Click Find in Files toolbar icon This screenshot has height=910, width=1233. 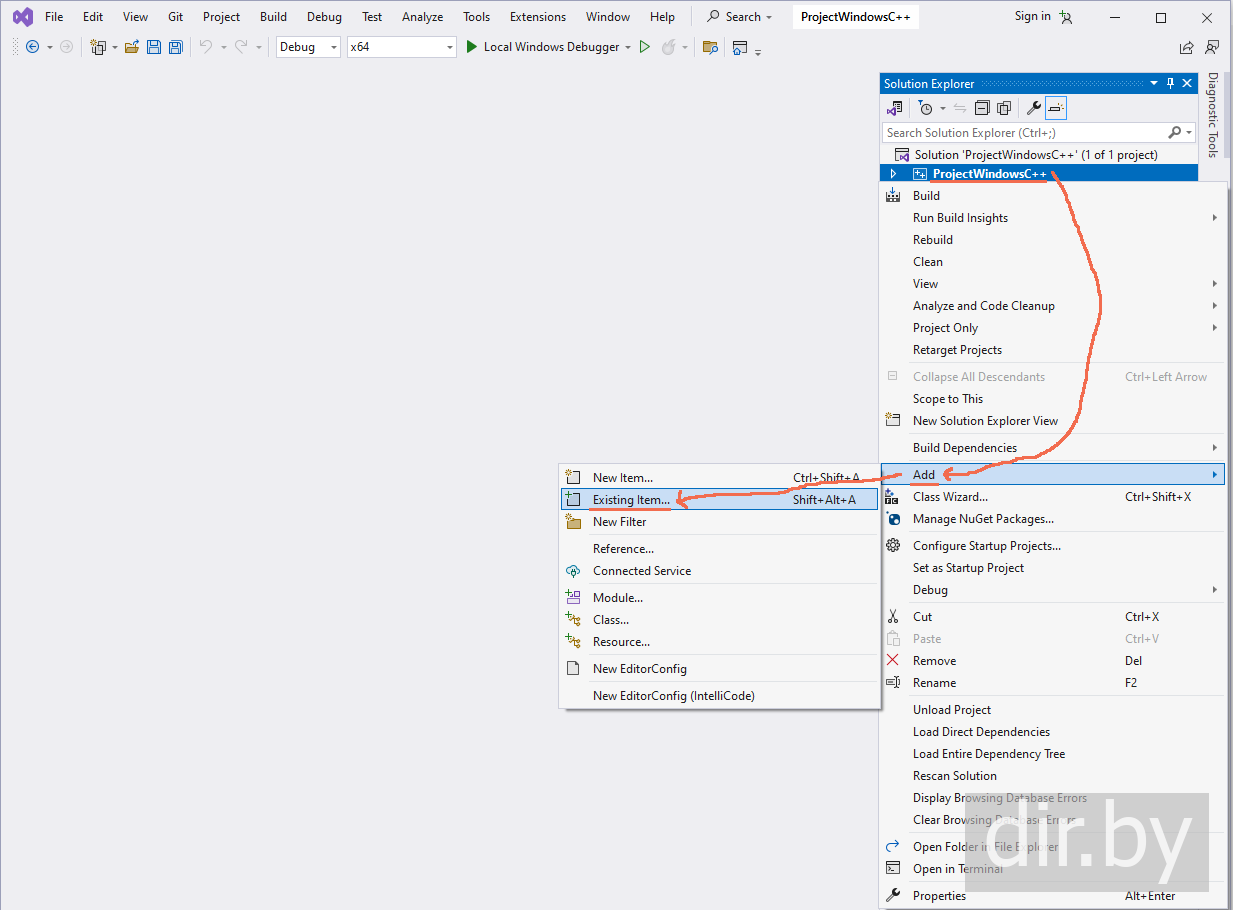pos(710,47)
